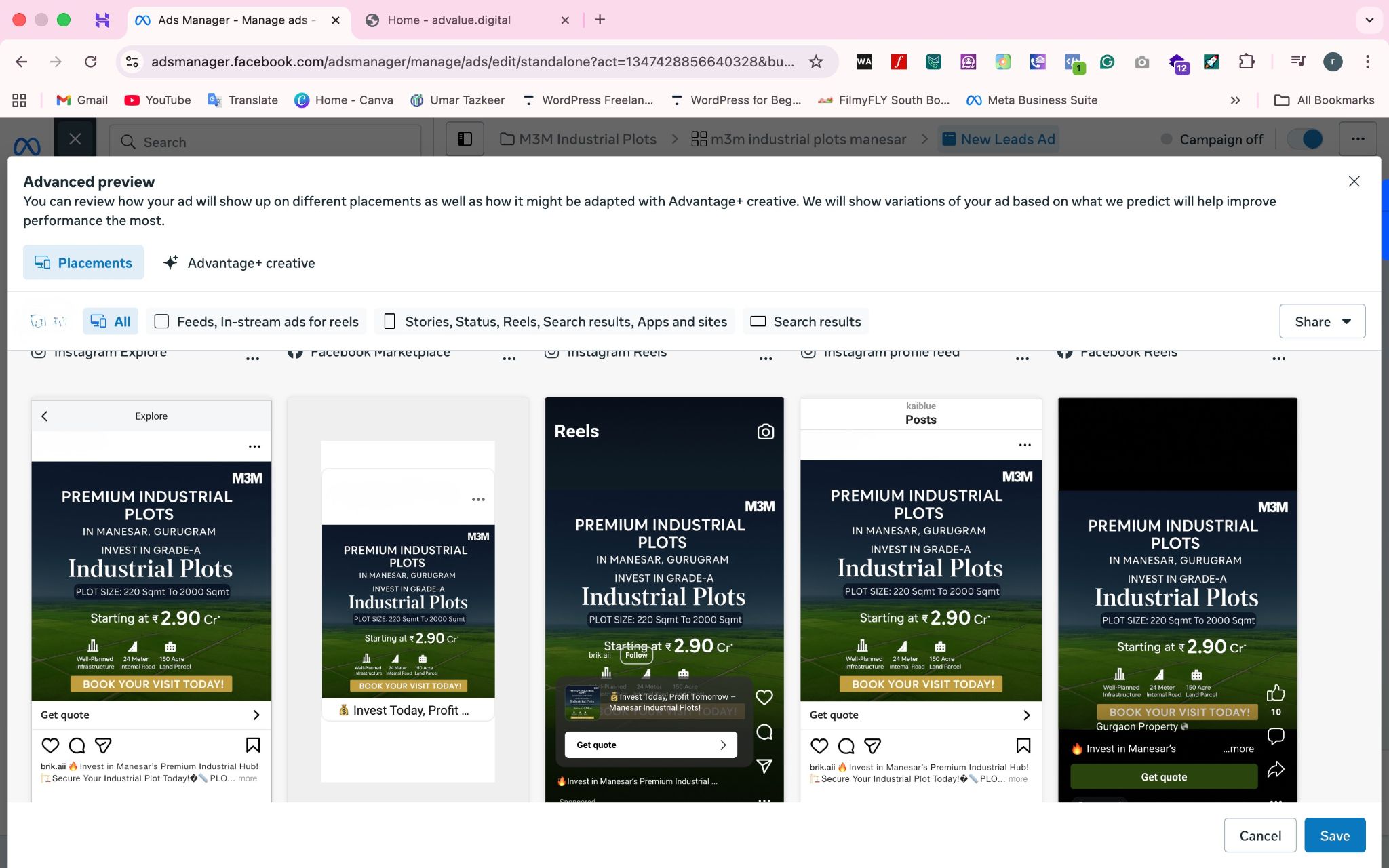The height and width of the screenshot is (868, 1389).
Task: Open Facebook Marketplace three-dot options menu
Action: point(509,358)
